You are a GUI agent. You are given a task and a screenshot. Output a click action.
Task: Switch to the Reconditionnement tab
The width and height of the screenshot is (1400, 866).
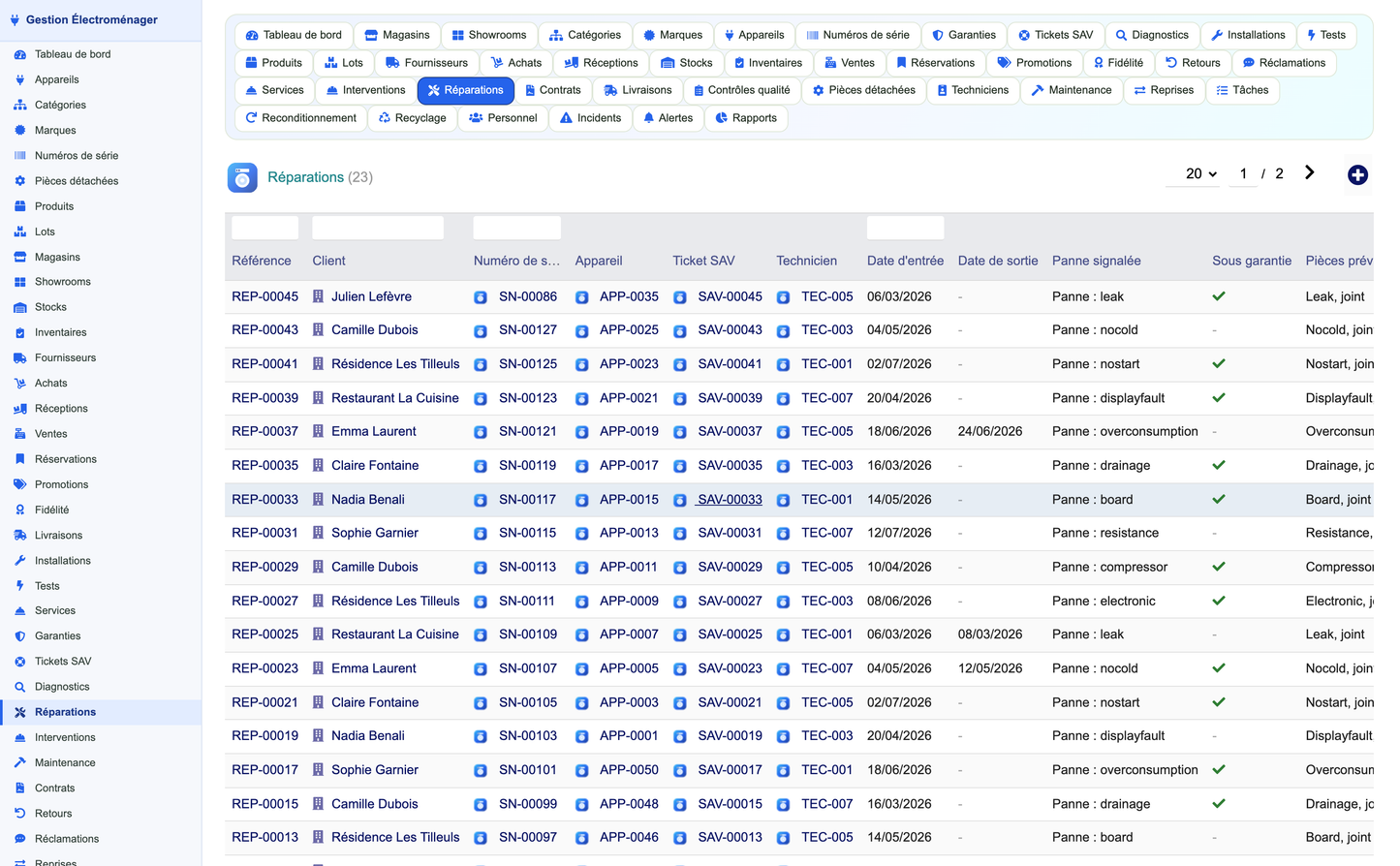pyautogui.click(x=300, y=118)
